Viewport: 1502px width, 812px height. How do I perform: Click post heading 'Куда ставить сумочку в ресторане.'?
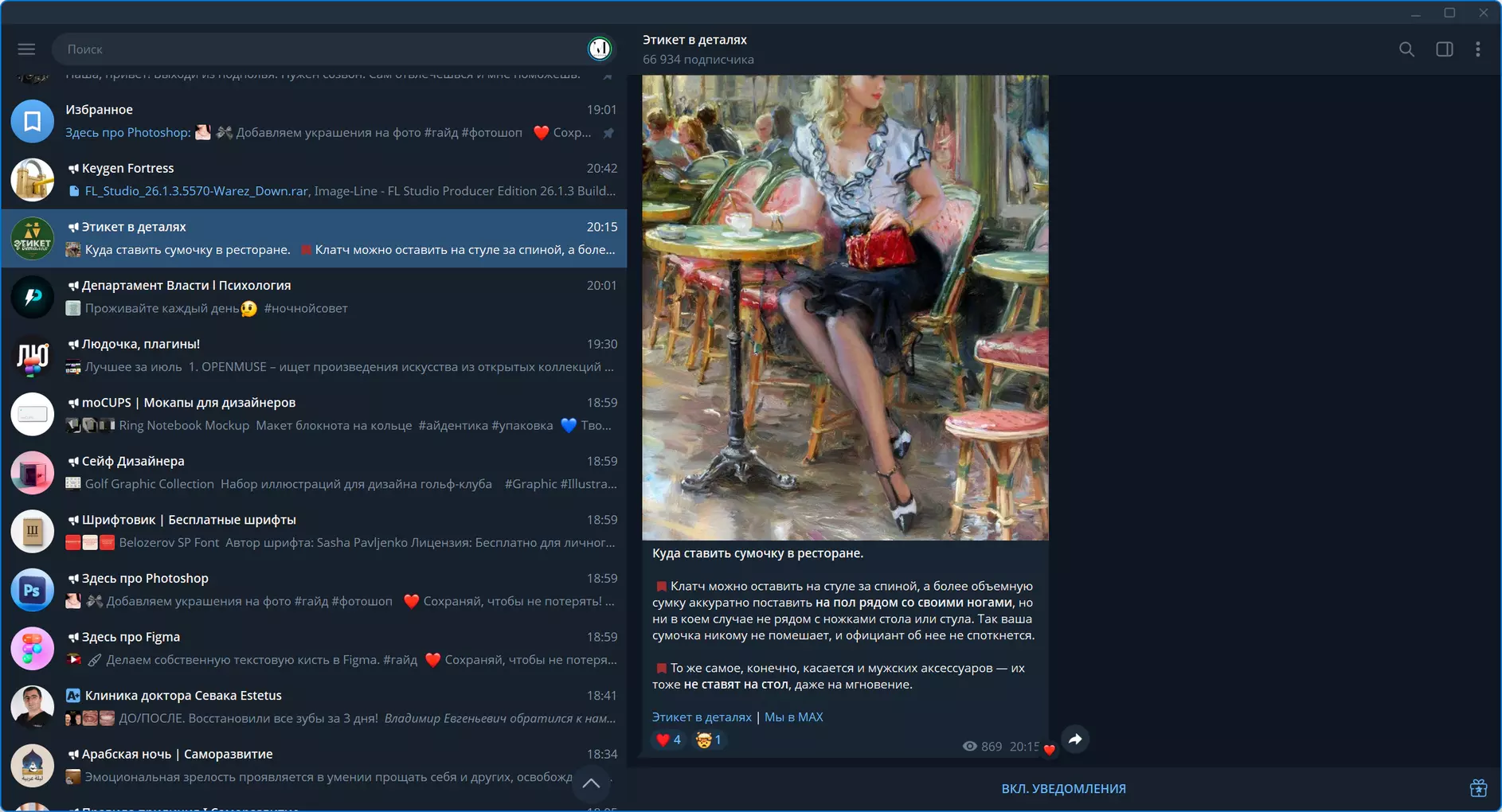tap(757, 553)
